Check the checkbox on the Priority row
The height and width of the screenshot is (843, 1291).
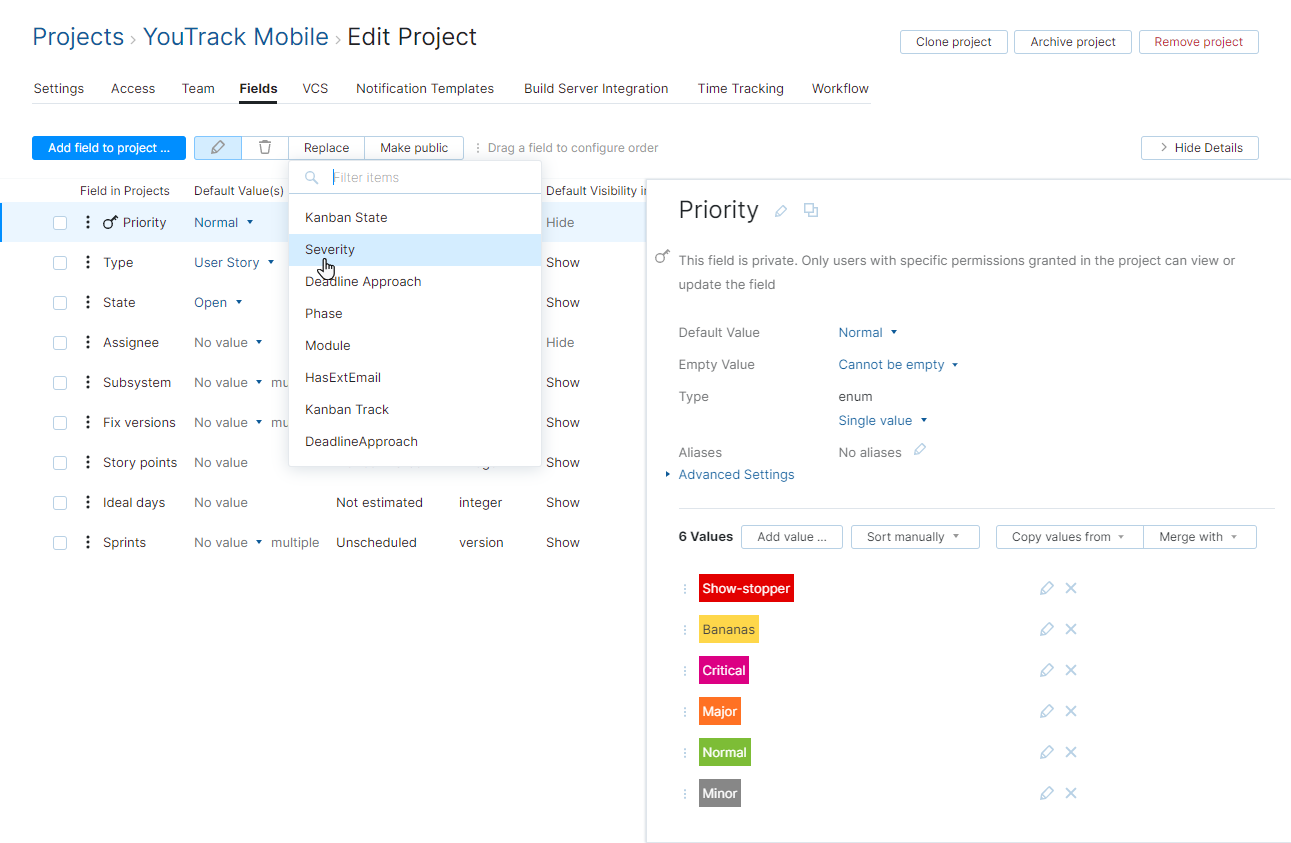click(x=60, y=222)
